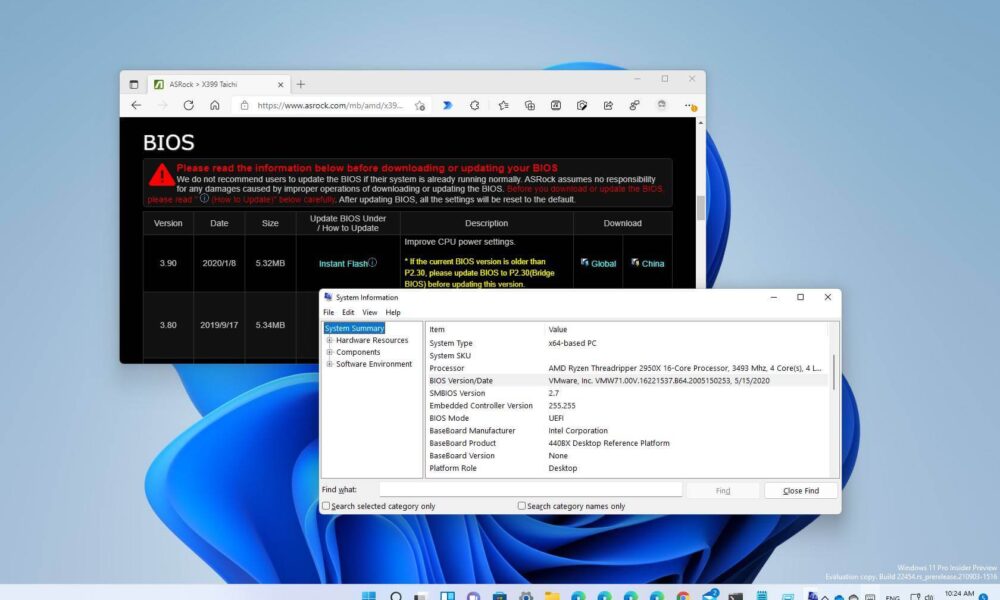View site lock info in address bar
Screen dimensions: 1000x600
coord(244,105)
